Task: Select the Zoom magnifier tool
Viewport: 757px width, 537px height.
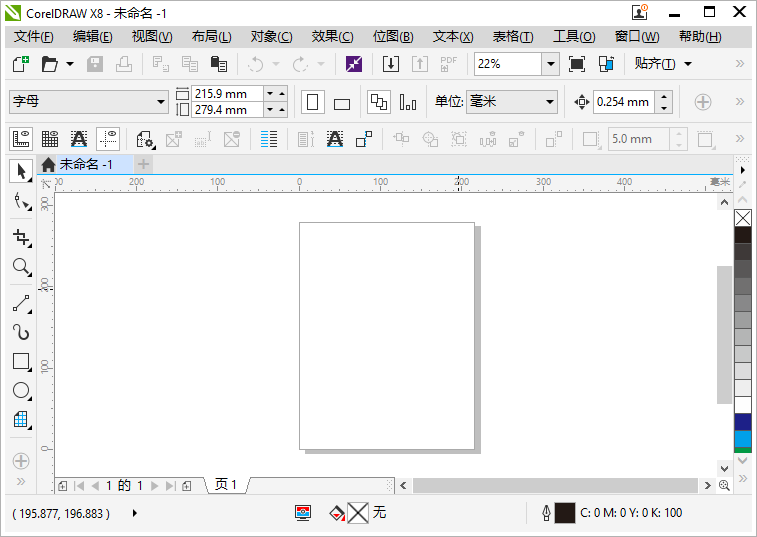Action: point(20,266)
